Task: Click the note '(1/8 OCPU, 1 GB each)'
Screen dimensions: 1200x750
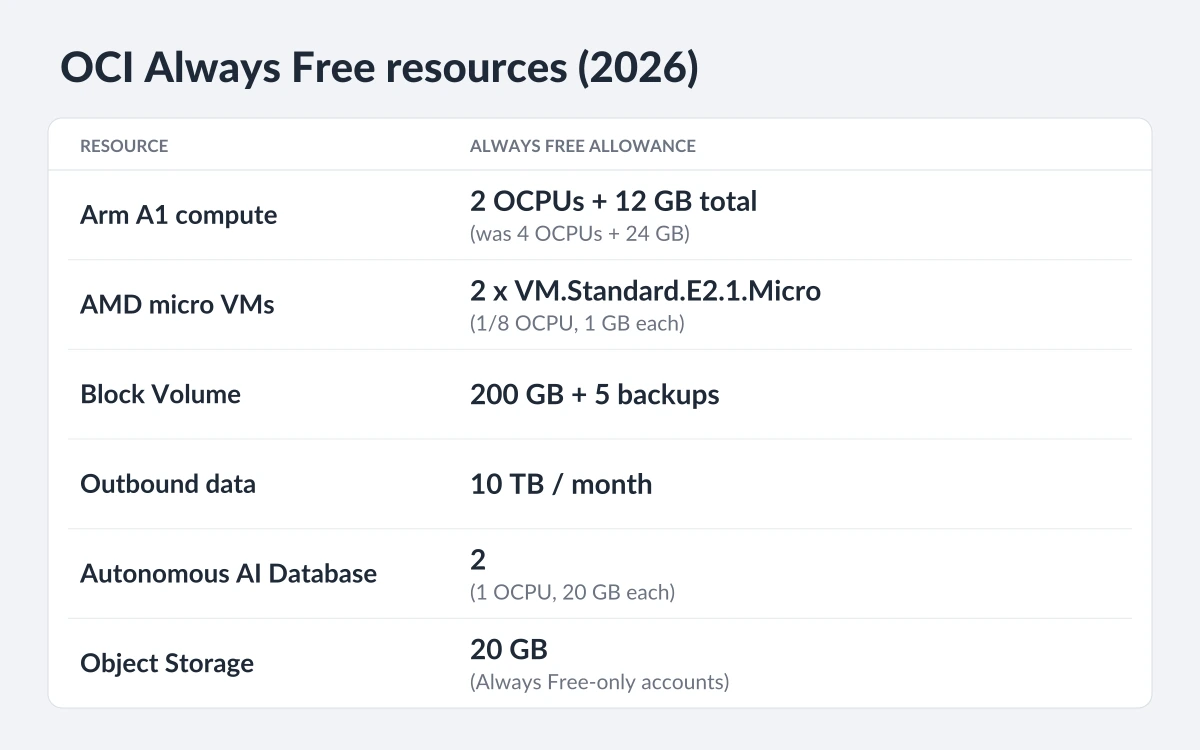Action: tap(577, 324)
